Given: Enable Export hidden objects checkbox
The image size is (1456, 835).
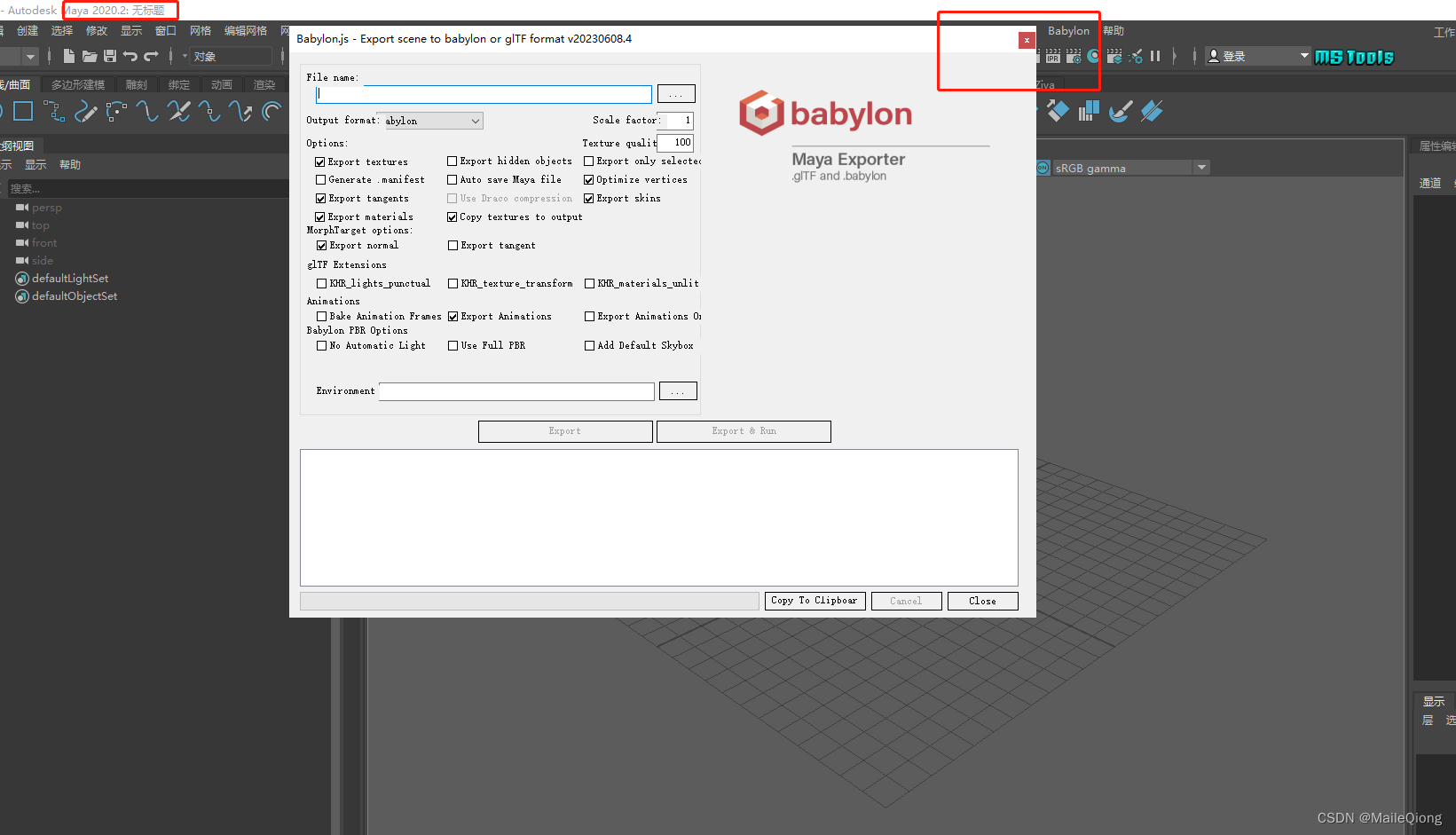Looking at the screenshot, I should point(453,161).
